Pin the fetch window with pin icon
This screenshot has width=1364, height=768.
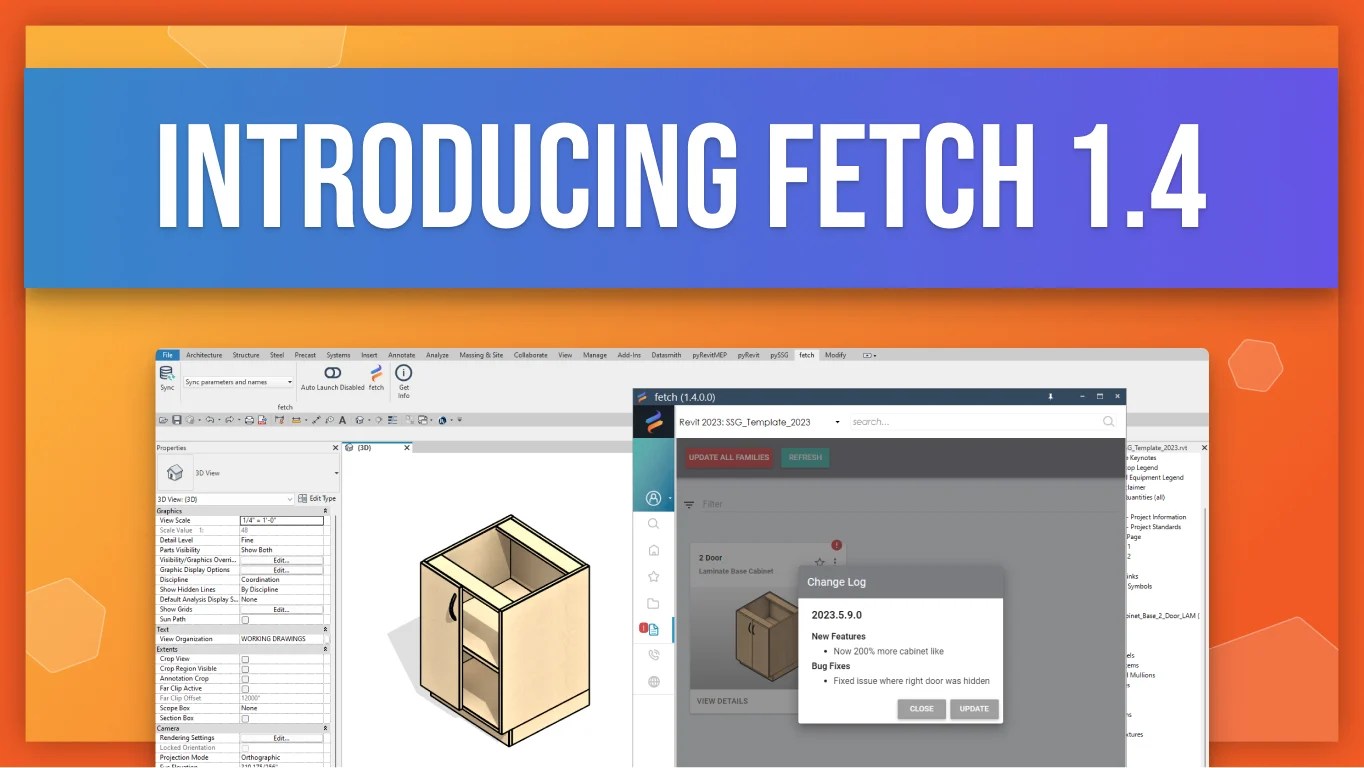1050,397
